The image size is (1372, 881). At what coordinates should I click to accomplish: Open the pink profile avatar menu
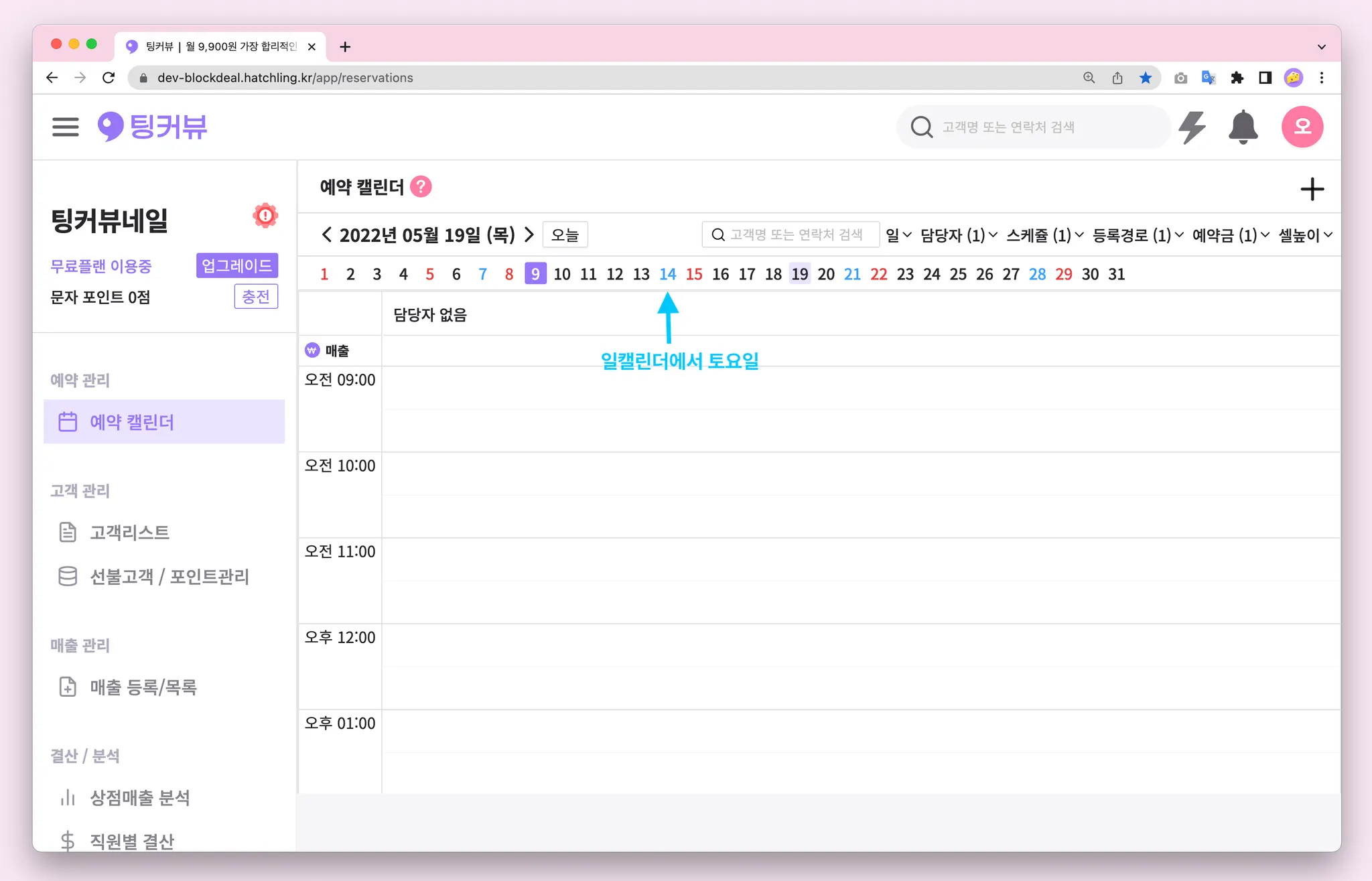[x=1302, y=127]
